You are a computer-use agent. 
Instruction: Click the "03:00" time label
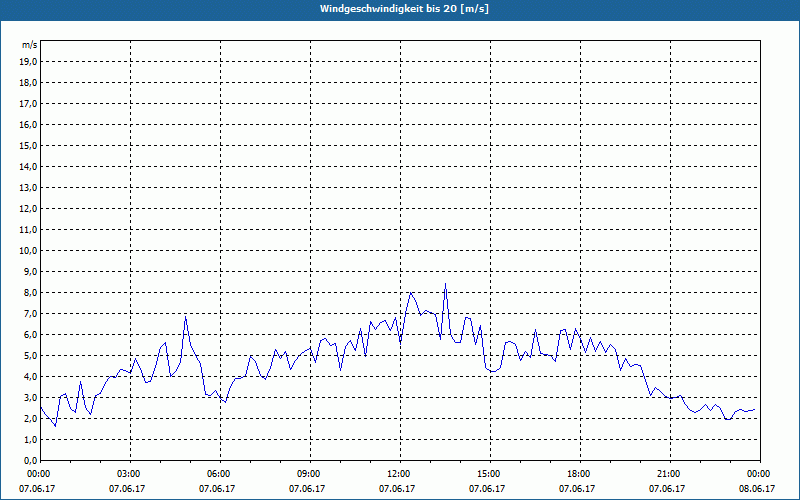[x=131, y=474]
